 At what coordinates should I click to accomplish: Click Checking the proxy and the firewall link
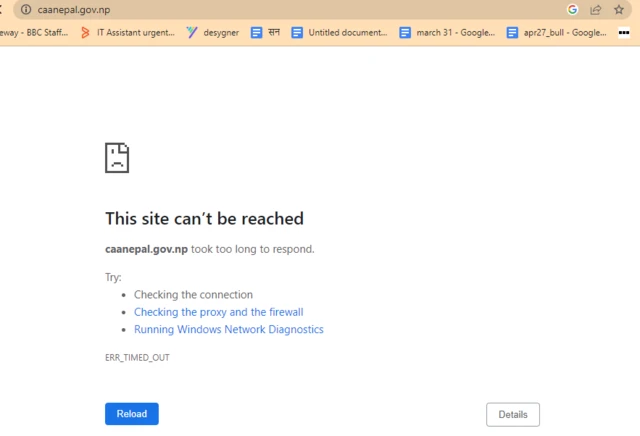[218, 312]
